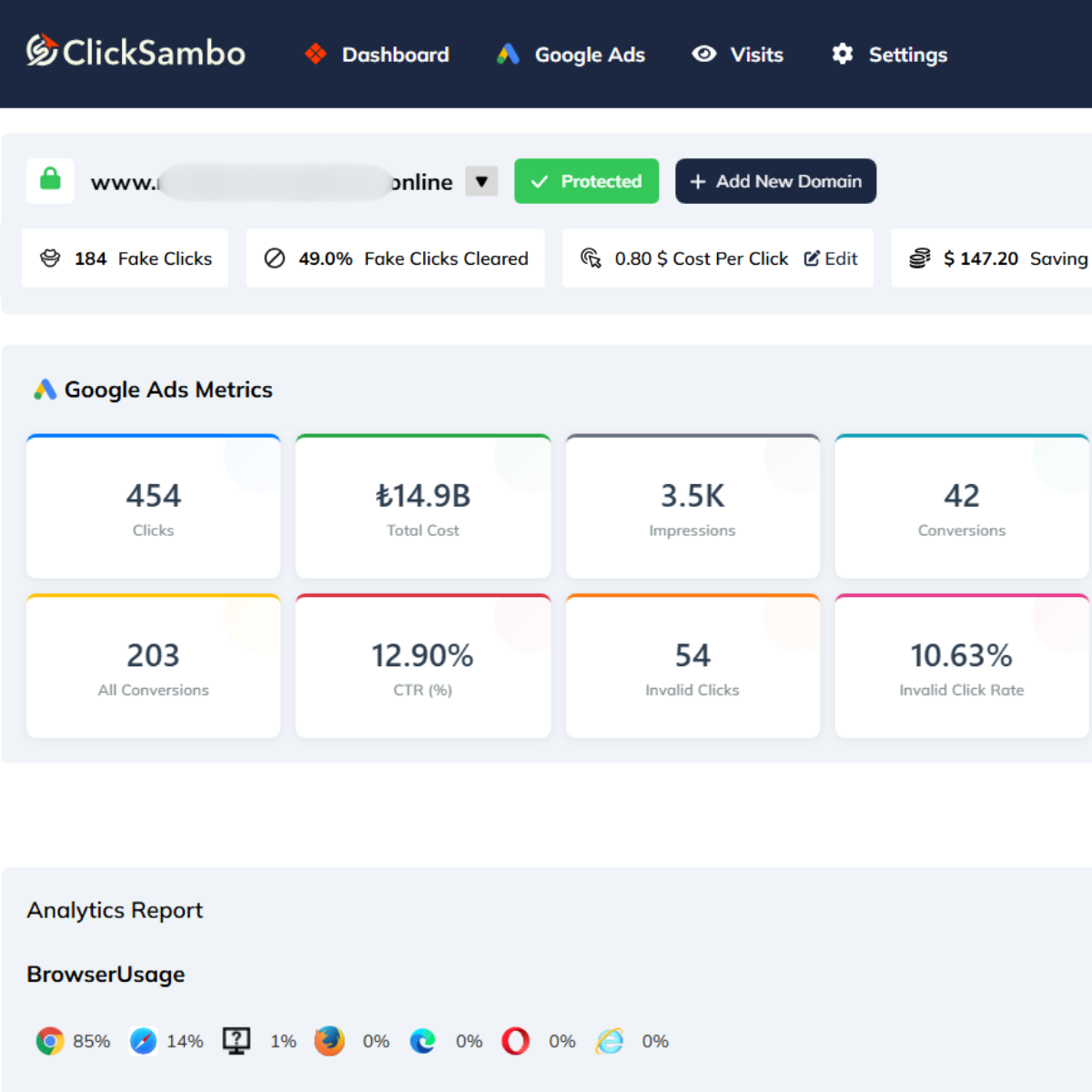This screenshot has width=1092, height=1092.
Task: Select the Invalid Click Rate card
Action: point(962,666)
